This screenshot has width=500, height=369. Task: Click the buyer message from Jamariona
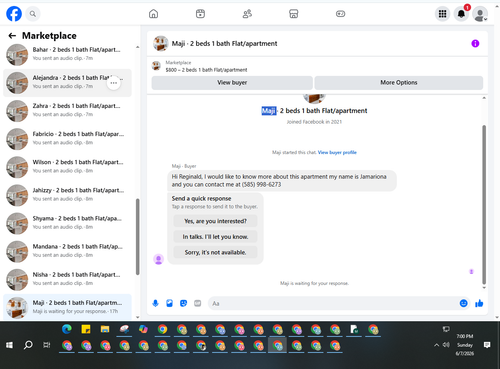click(282, 181)
